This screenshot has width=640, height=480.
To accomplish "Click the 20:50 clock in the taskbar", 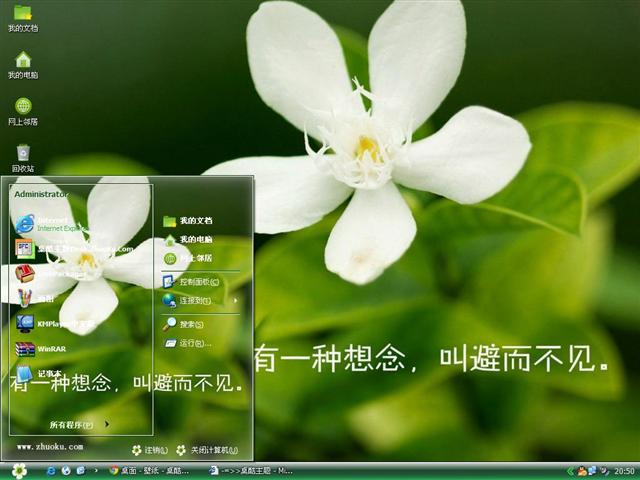I will tap(624, 471).
